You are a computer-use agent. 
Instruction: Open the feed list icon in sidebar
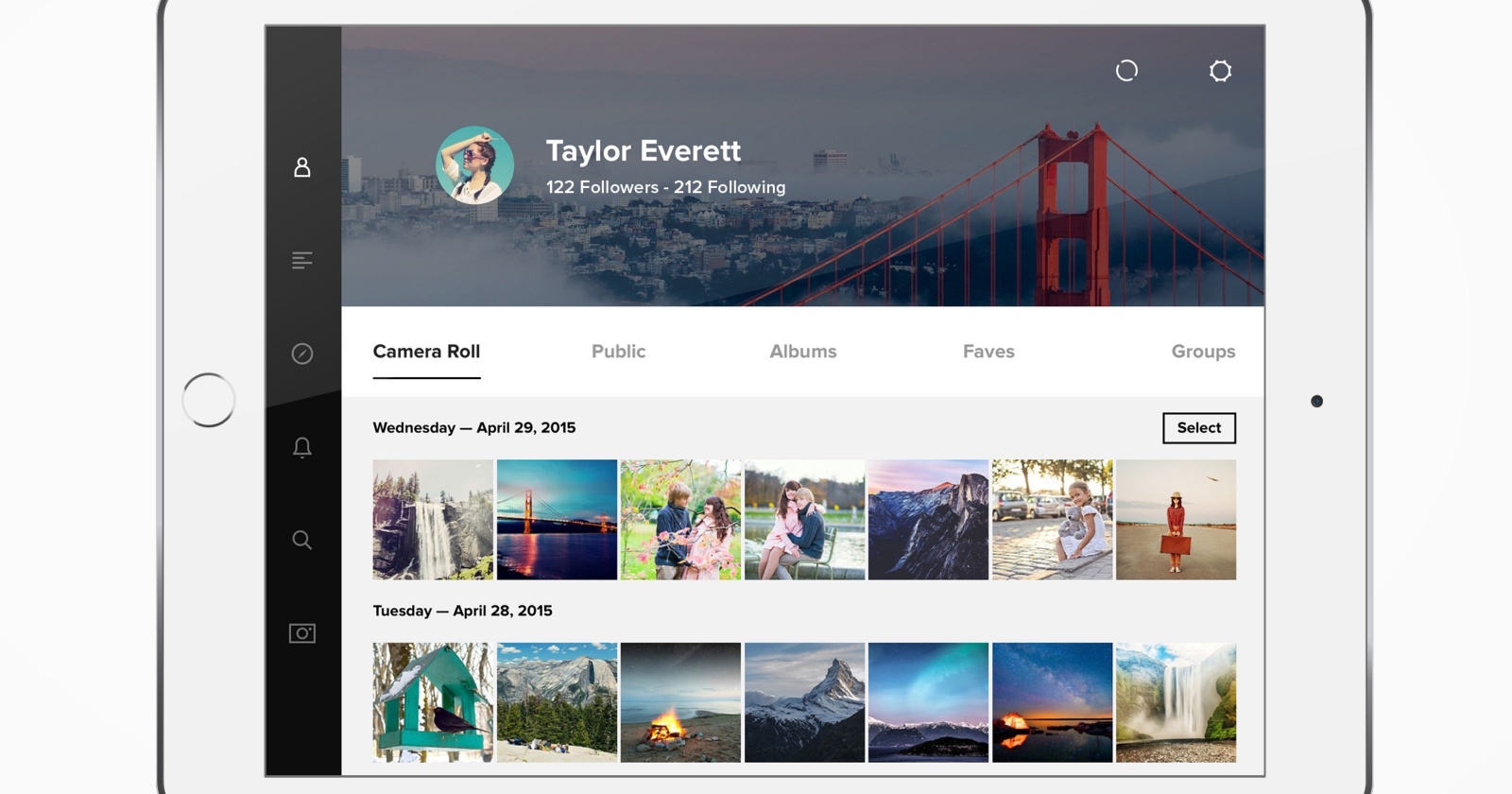pyautogui.click(x=302, y=260)
